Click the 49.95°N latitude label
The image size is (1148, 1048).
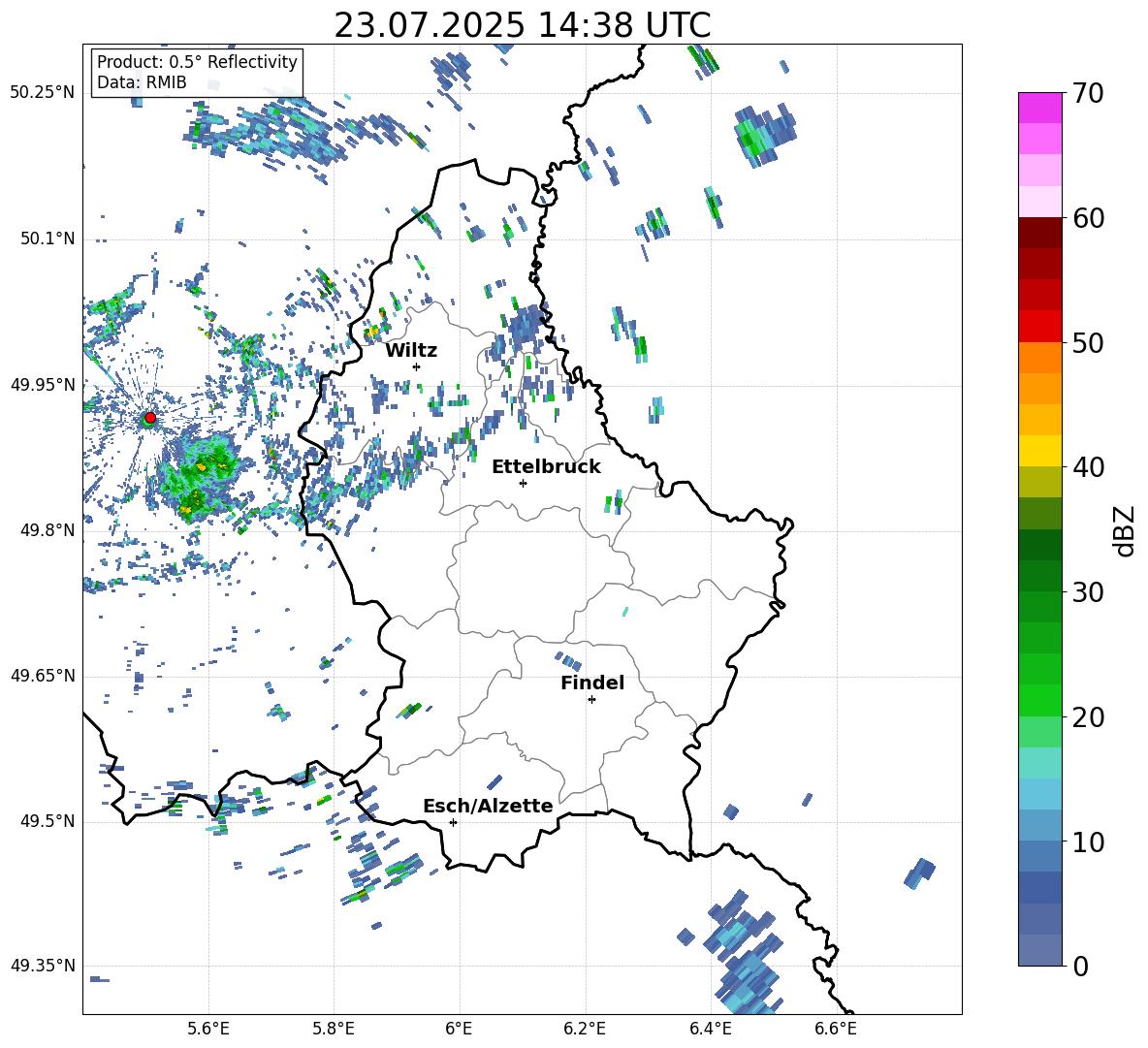click(x=43, y=384)
